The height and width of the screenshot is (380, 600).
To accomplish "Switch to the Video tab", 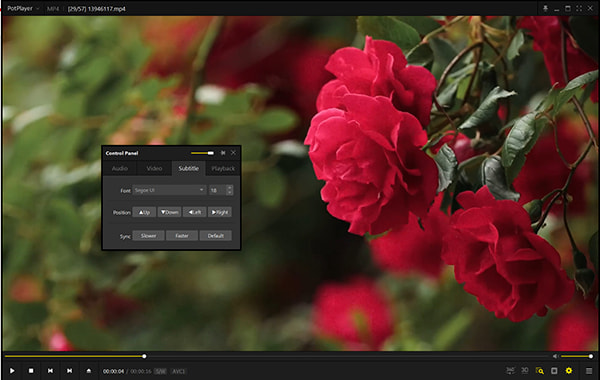I will [154, 168].
